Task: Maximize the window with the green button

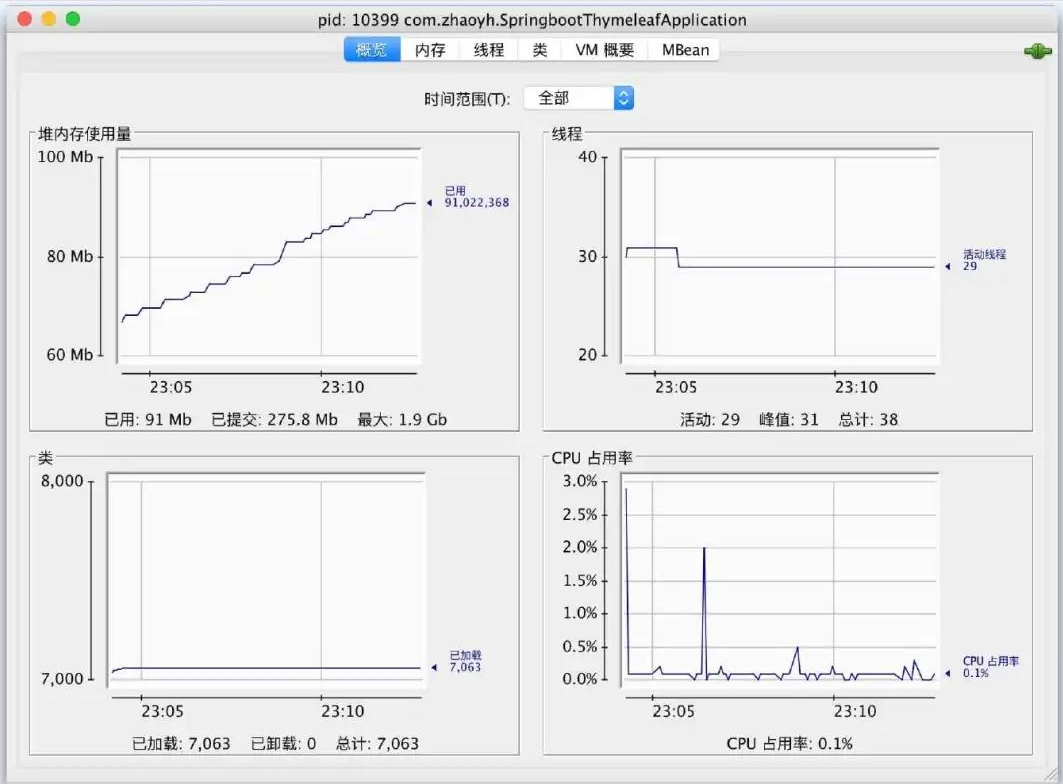Action: [x=72, y=19]
